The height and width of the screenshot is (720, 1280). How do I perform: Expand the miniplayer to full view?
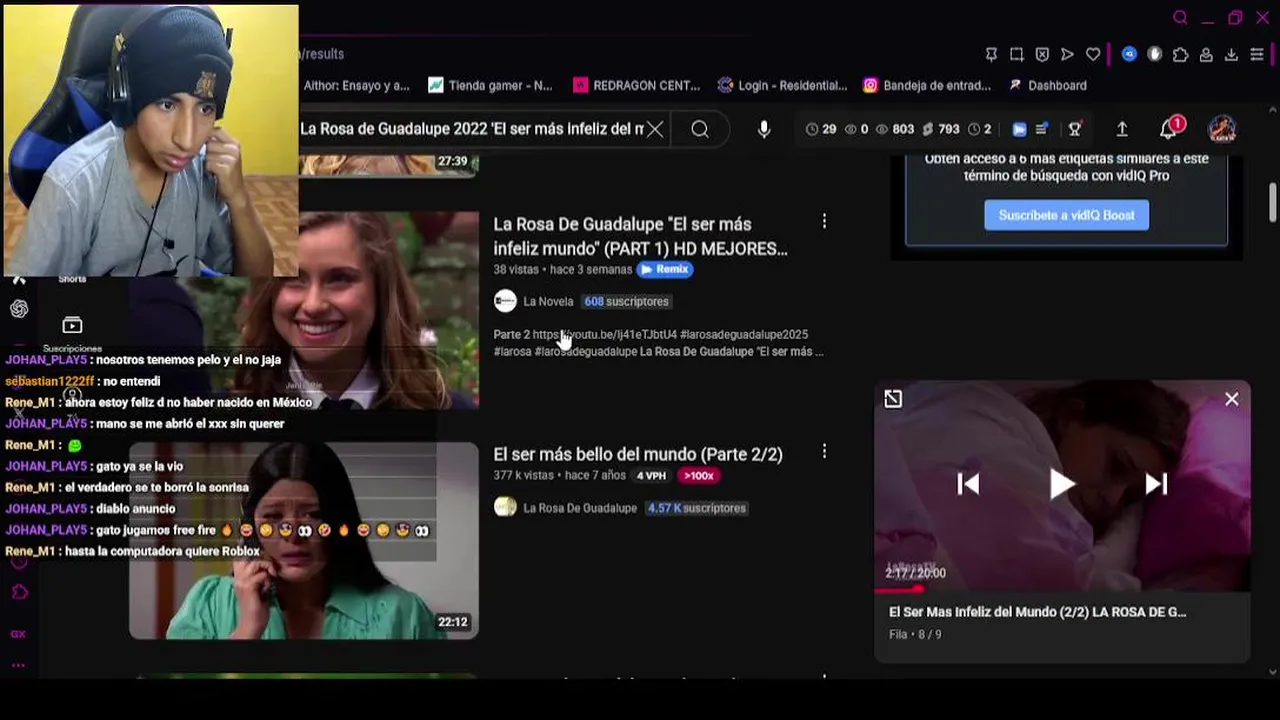point(893,399)
